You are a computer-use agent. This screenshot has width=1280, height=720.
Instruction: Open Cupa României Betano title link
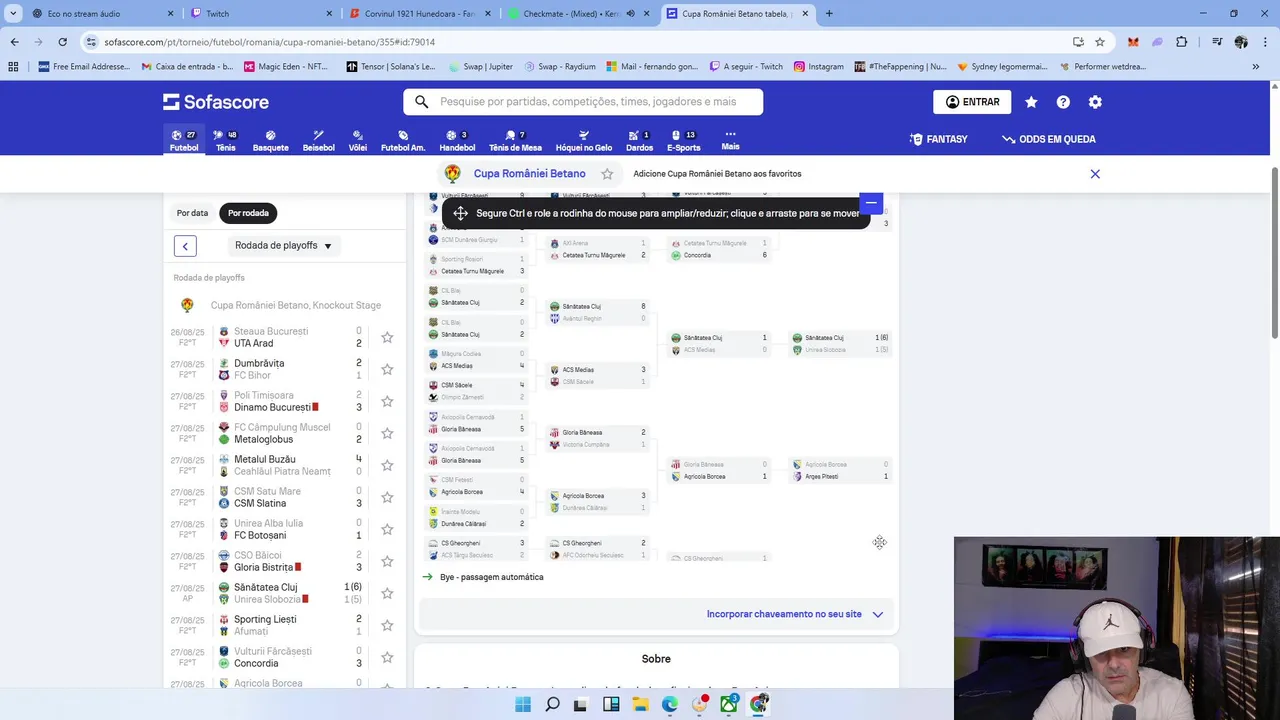pos(529,174)
